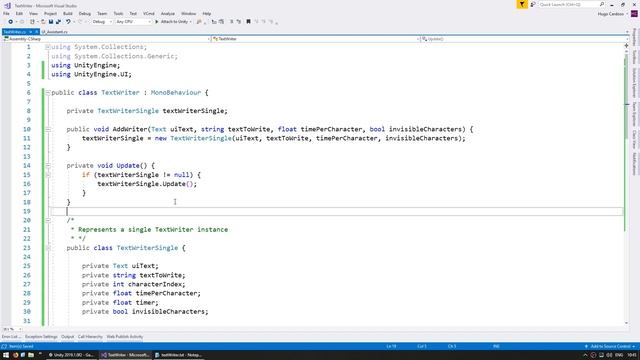The width and height of the screenshot is (640, 360).
Task: Open the Assembly-CSharp project dropdown
Action: click(x=107, y=39)
